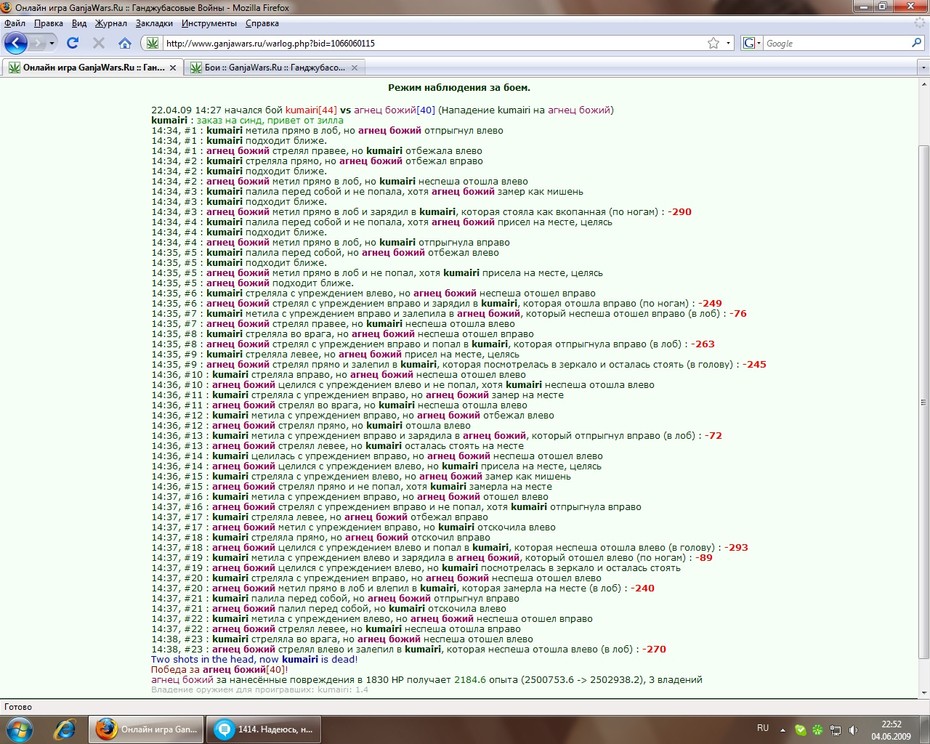Open the агнец божий[40] link after 'vs'
This screenshot has height=744, width=930.
tap(394, 110)
